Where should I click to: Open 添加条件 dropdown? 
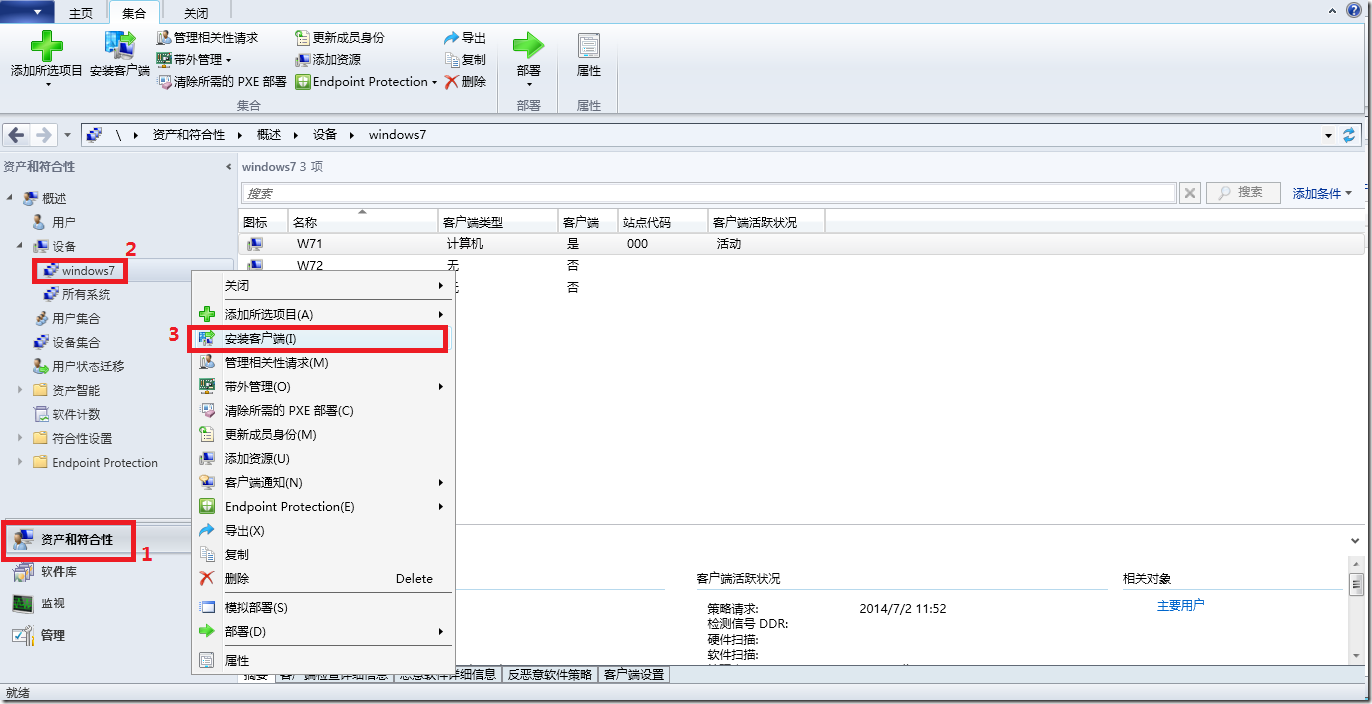point(1322,193)
